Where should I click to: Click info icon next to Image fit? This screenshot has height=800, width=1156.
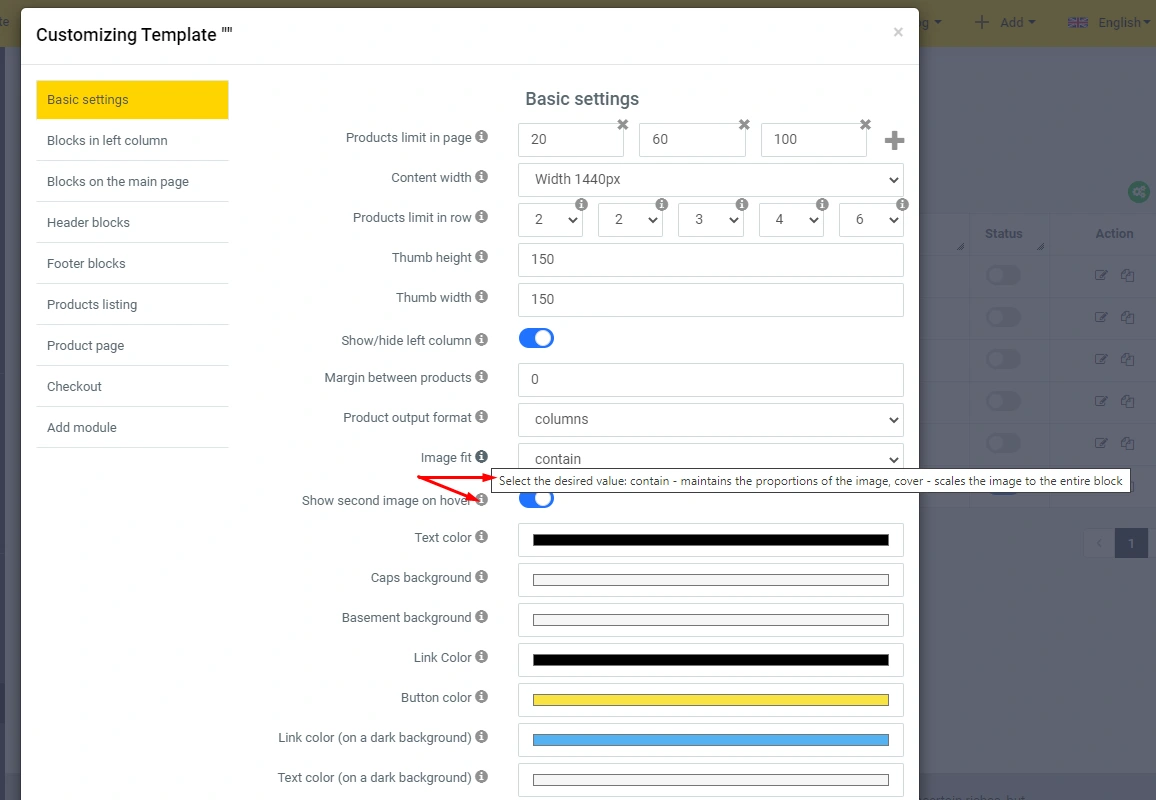481,457
